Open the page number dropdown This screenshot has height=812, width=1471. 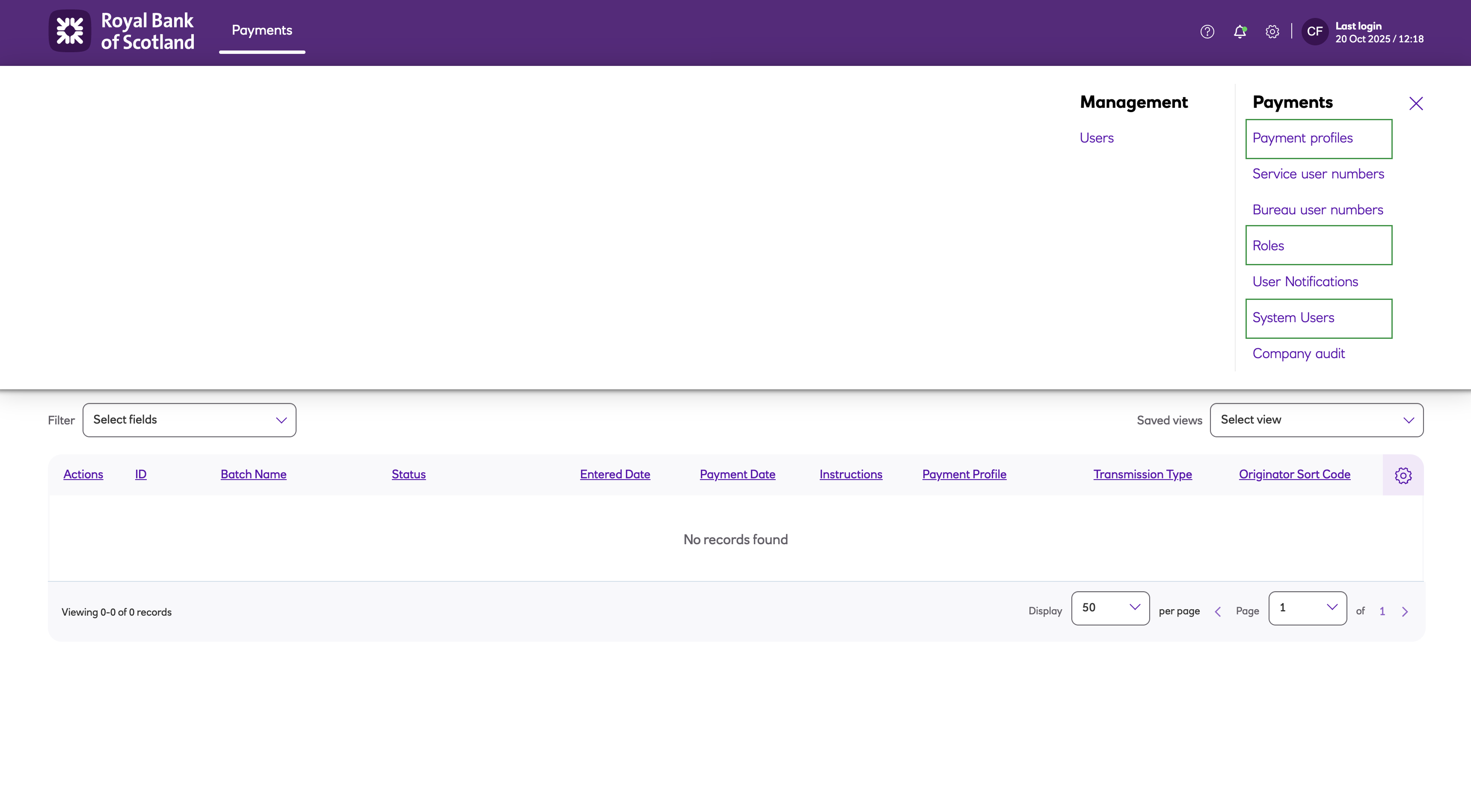pos(1307,608)
